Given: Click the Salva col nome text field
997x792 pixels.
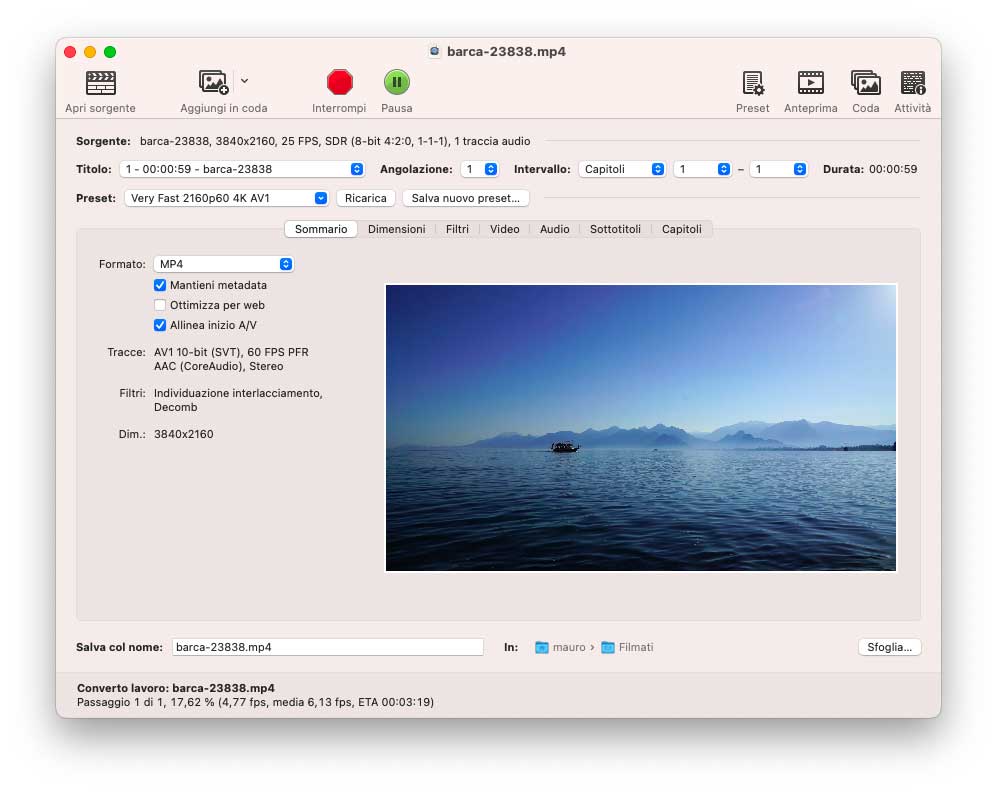Looking at the screenshot, I should tap(327, 647).
